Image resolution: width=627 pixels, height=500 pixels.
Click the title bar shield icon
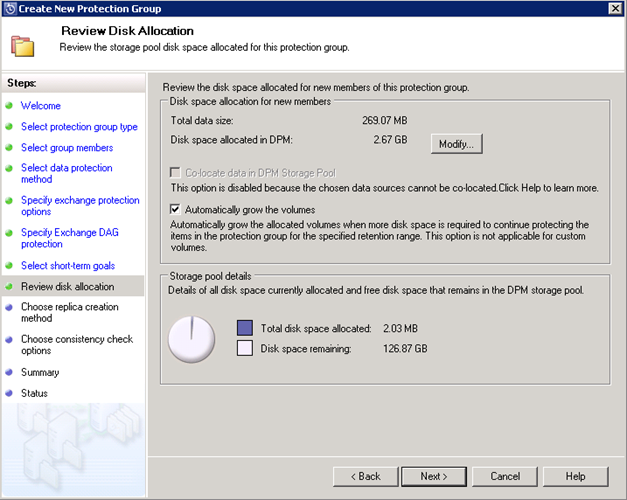click(x=9, y=8)
